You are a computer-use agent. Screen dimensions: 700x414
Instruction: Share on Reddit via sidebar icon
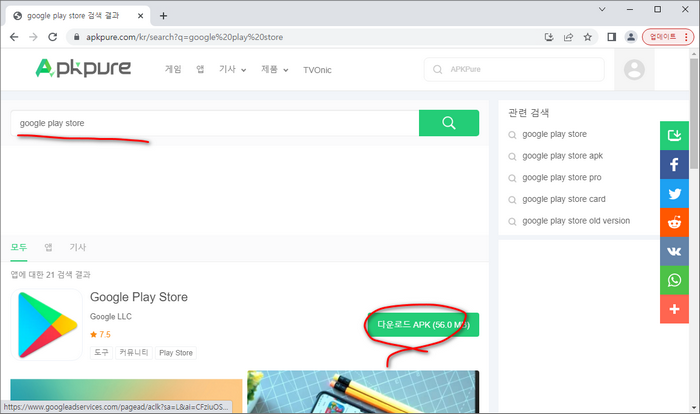click(674, 222)
